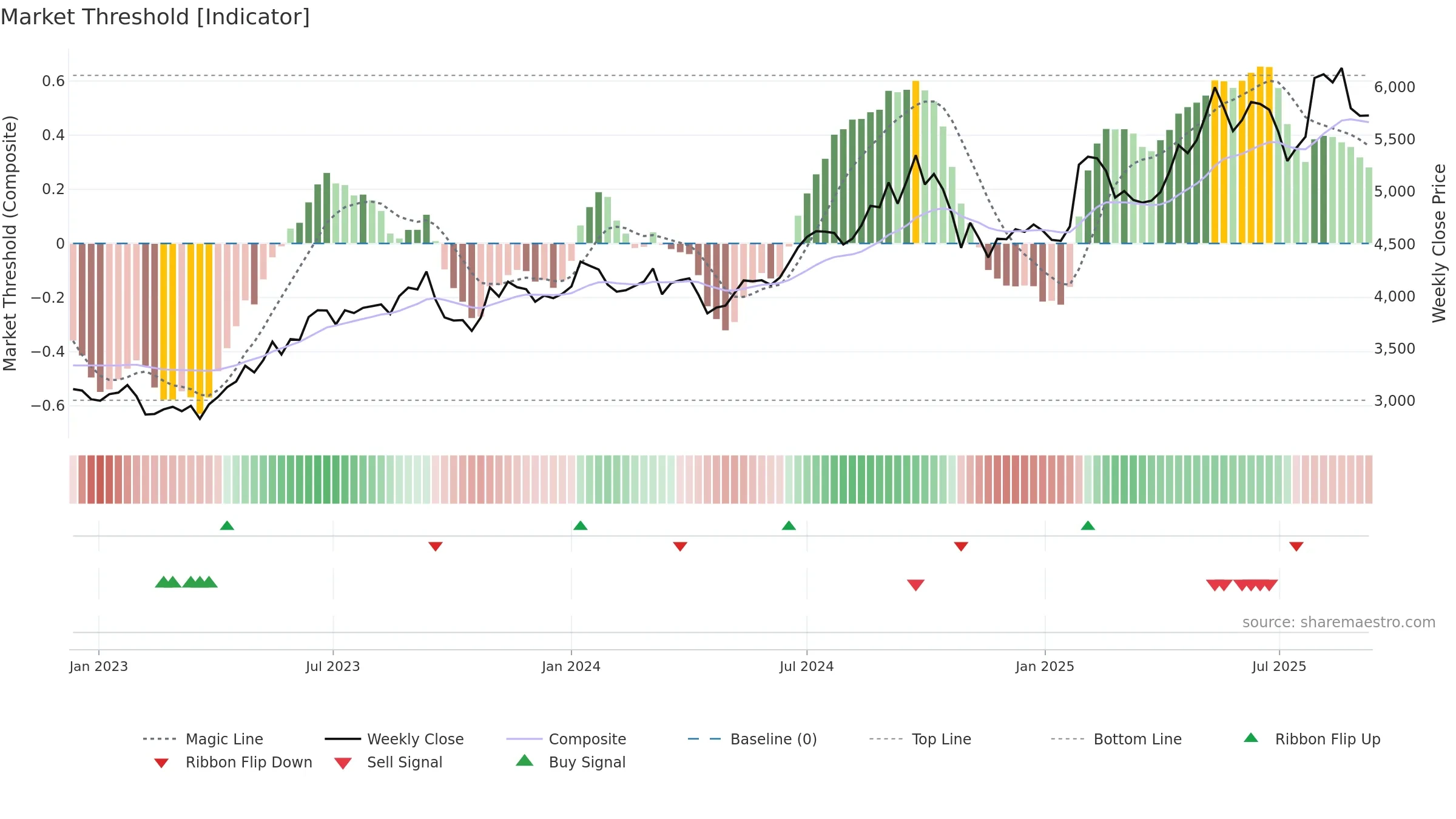
Task: Toggle the Bottom Line legend entry
Action: 1116,739
